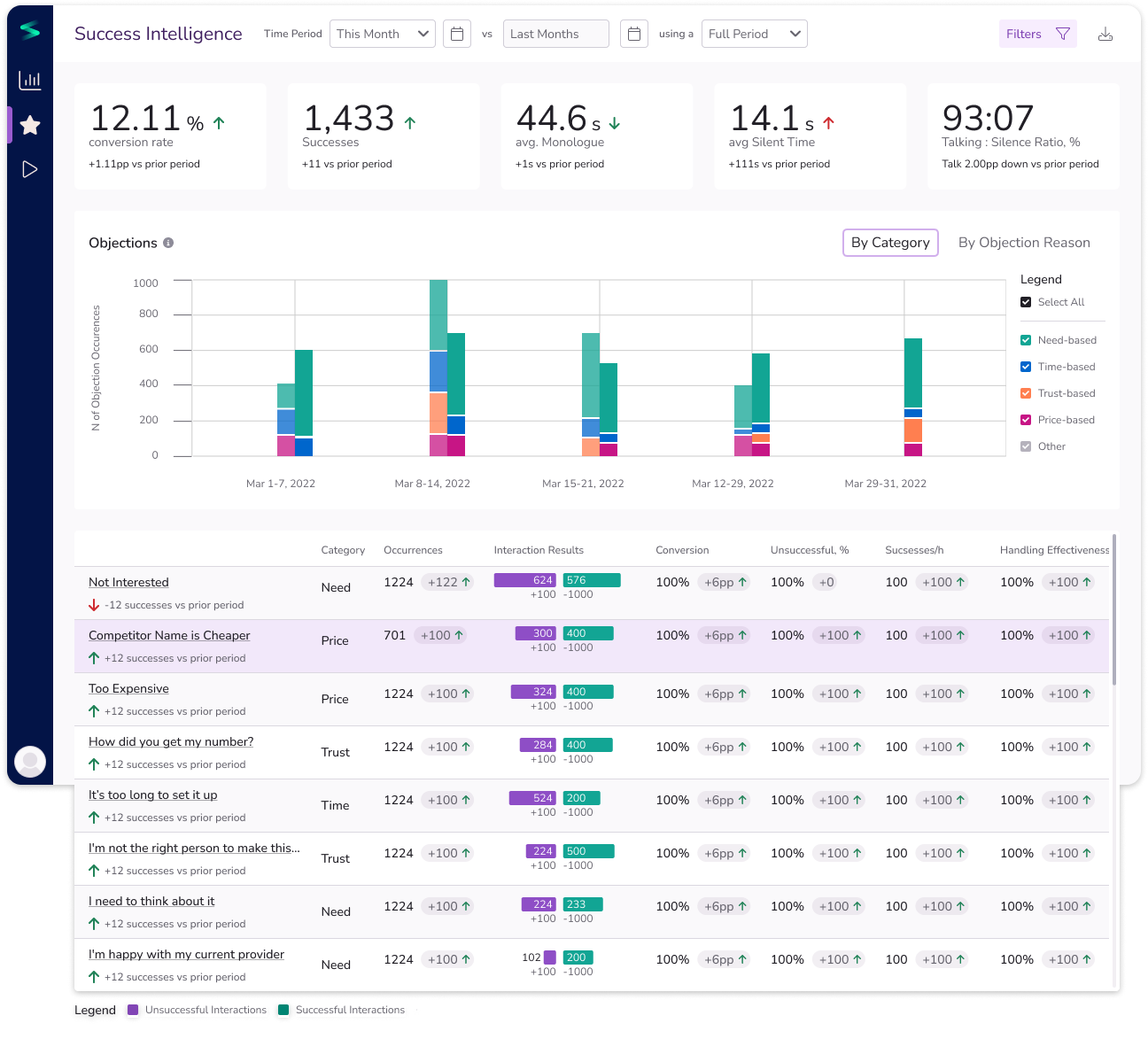Click the 701 occurrences value
1148x1062 pixels.
[x=395, y=635]
